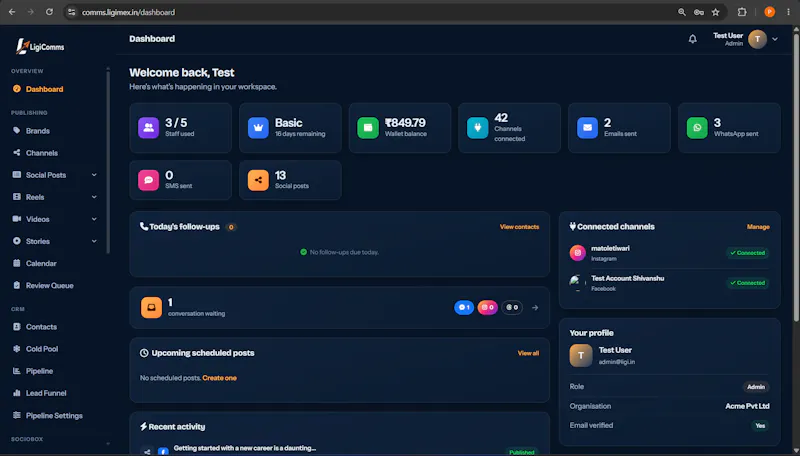Click the ₹849.79 wallet balance value
Viewport: 800px width, 456px height.
pyautogui.click(x=405, y=123)
